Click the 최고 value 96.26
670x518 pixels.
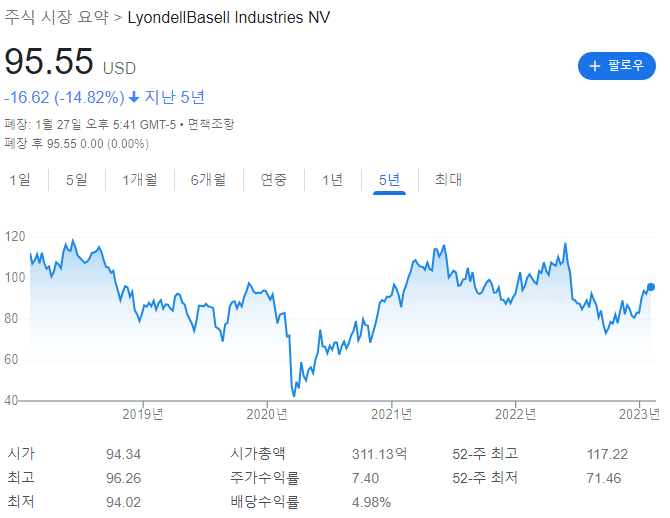tap(123, 478)
